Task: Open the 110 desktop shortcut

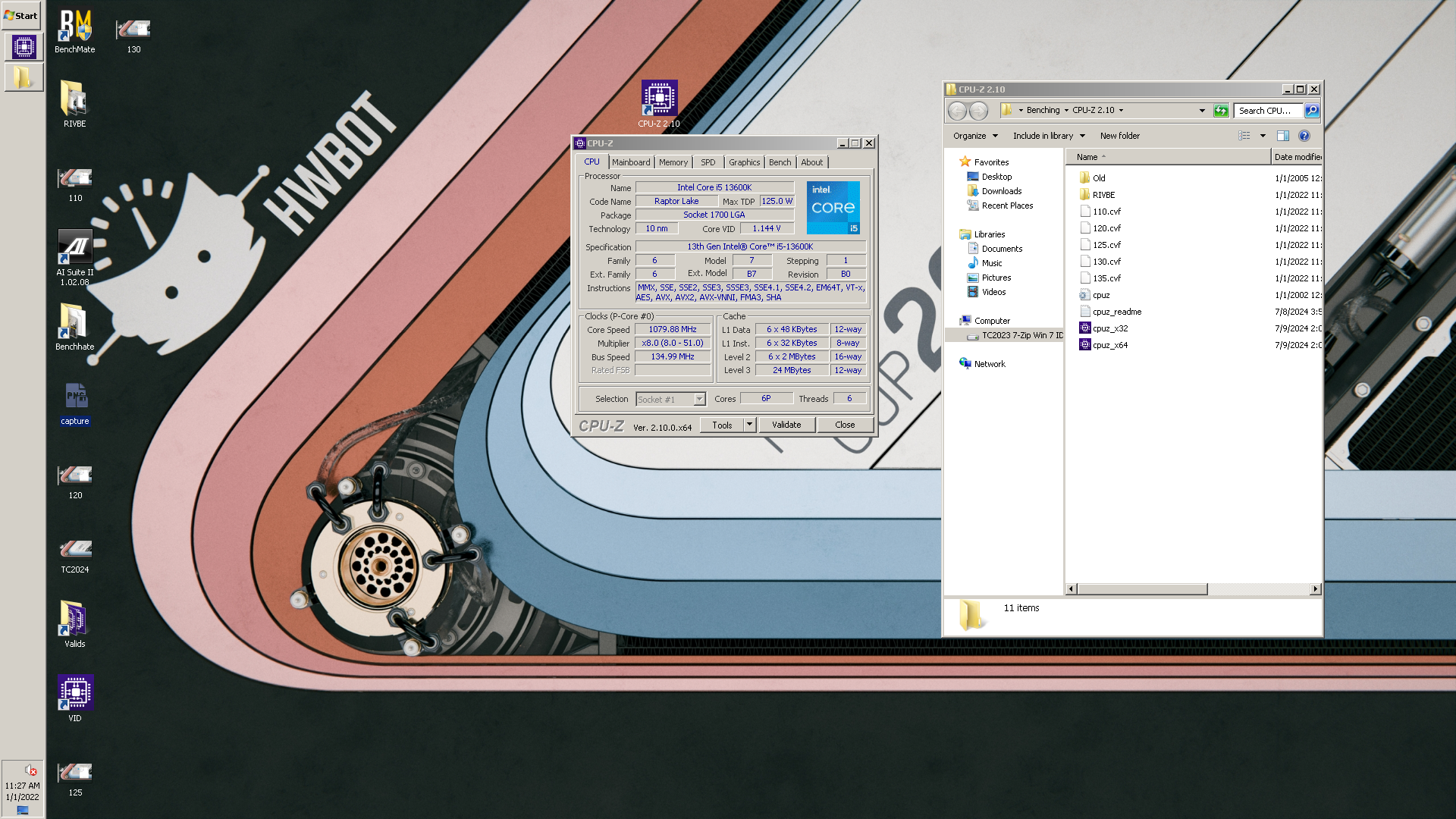Action: click(x=75, y=184)
